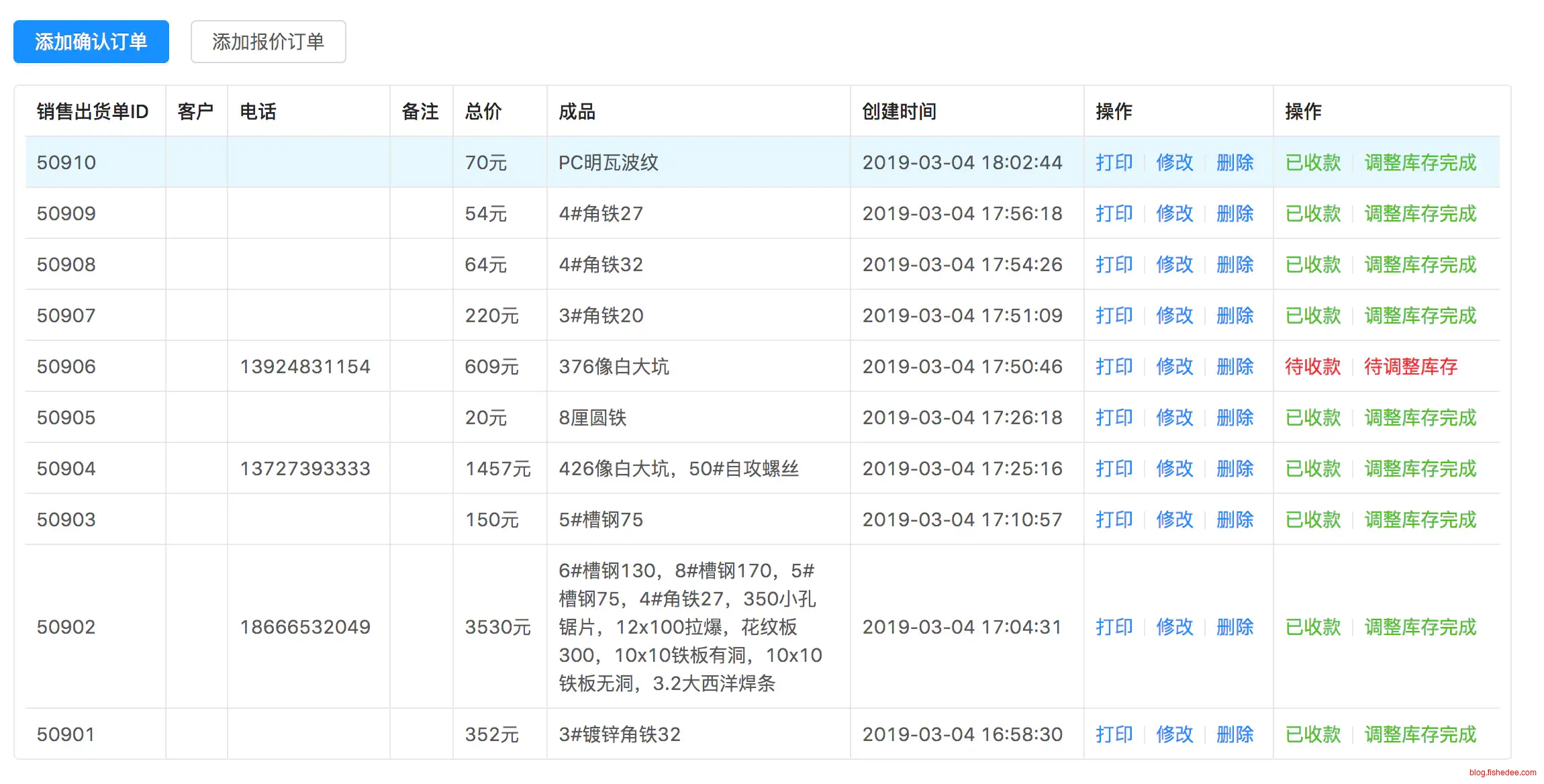Click 待调整库存 link for order 50906

pos(1410,366)
